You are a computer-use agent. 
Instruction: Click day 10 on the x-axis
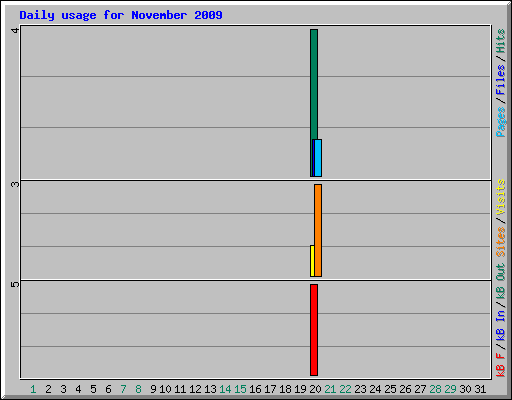point(165,389)
